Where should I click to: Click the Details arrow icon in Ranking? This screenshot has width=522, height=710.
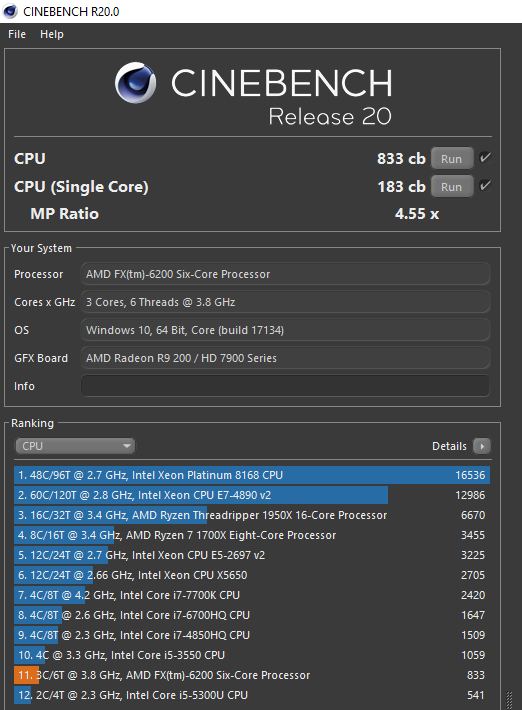[482, 446]
